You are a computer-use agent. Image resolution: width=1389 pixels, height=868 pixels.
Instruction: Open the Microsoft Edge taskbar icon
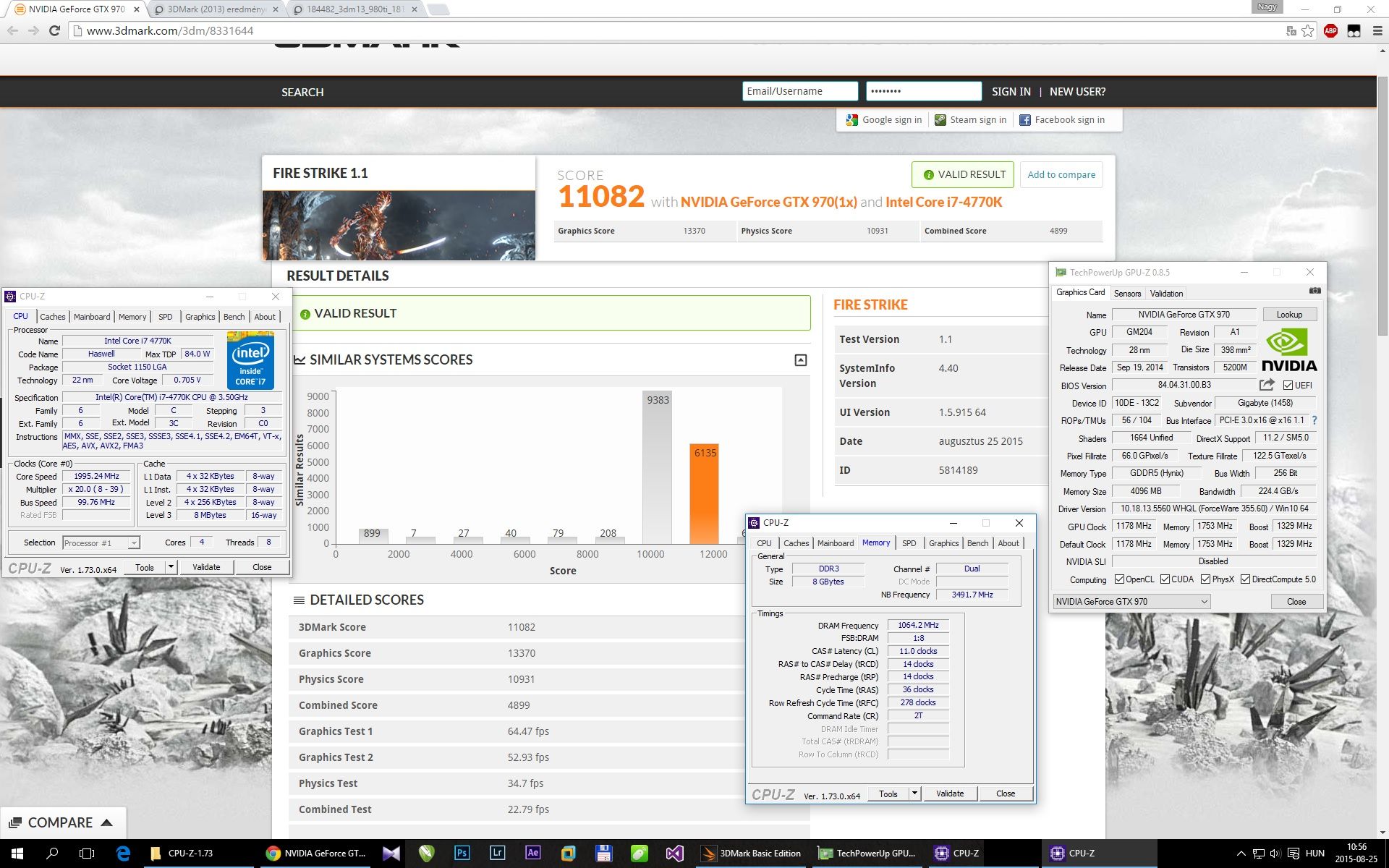click(x=123, y=853)
